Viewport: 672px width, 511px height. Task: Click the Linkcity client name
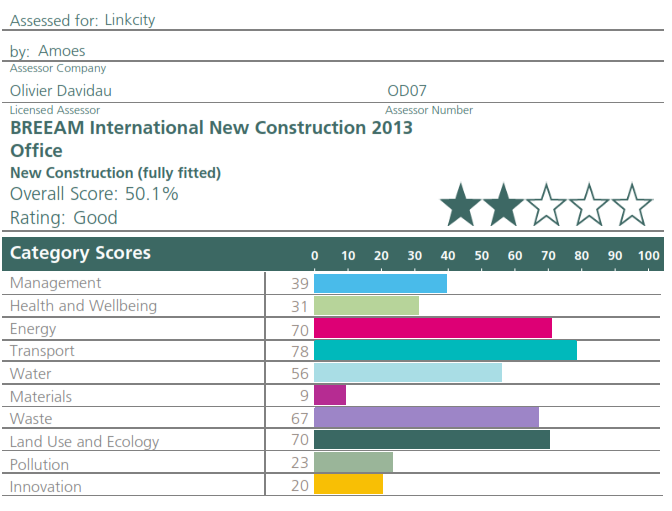130,20
